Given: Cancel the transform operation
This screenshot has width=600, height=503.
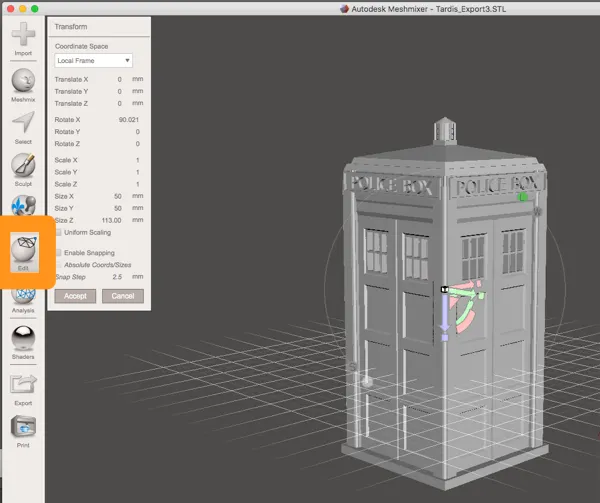Looking at the screenshot, I should click(123, 296).
